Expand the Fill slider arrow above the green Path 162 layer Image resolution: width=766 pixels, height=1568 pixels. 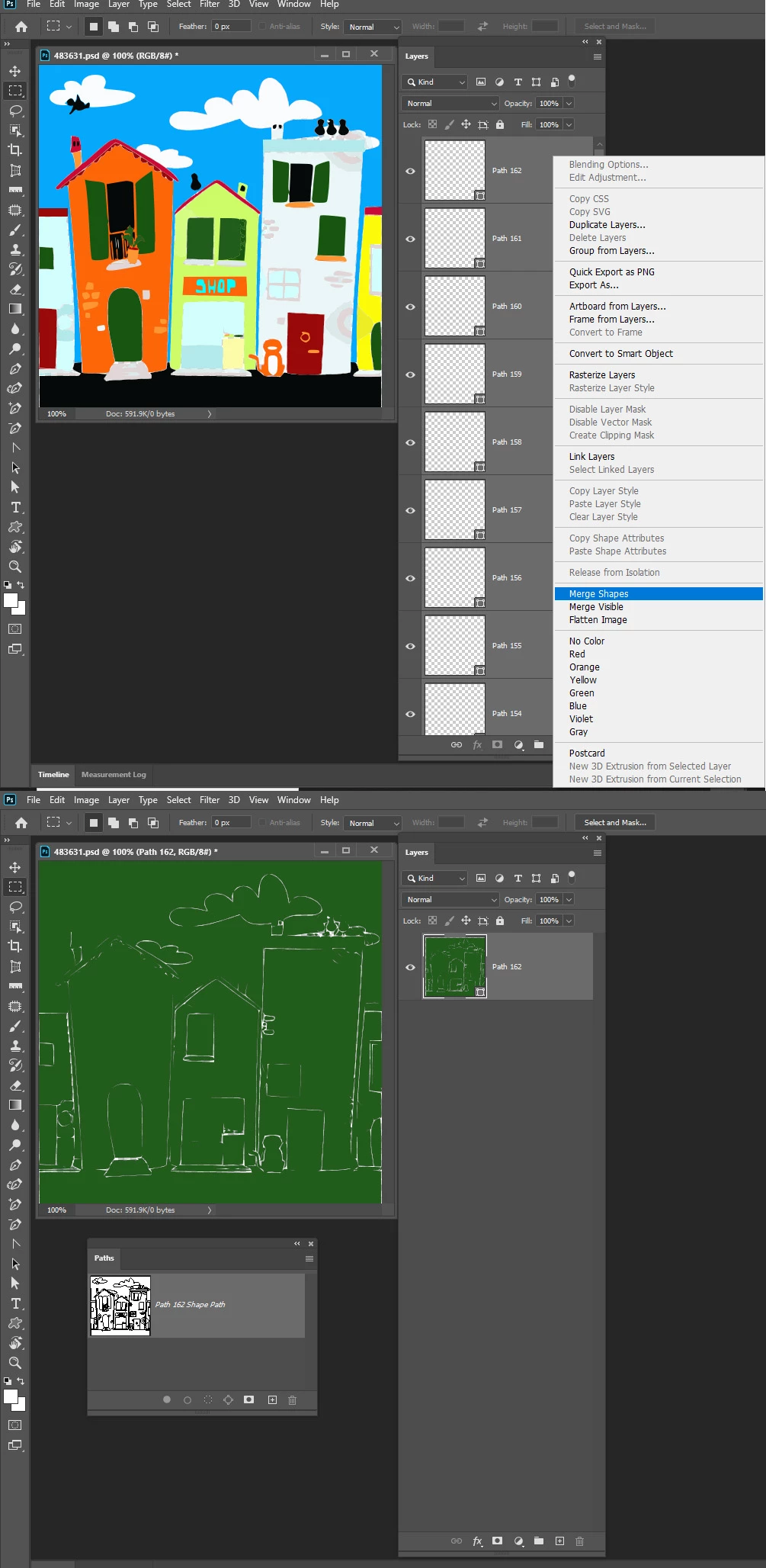569,921
